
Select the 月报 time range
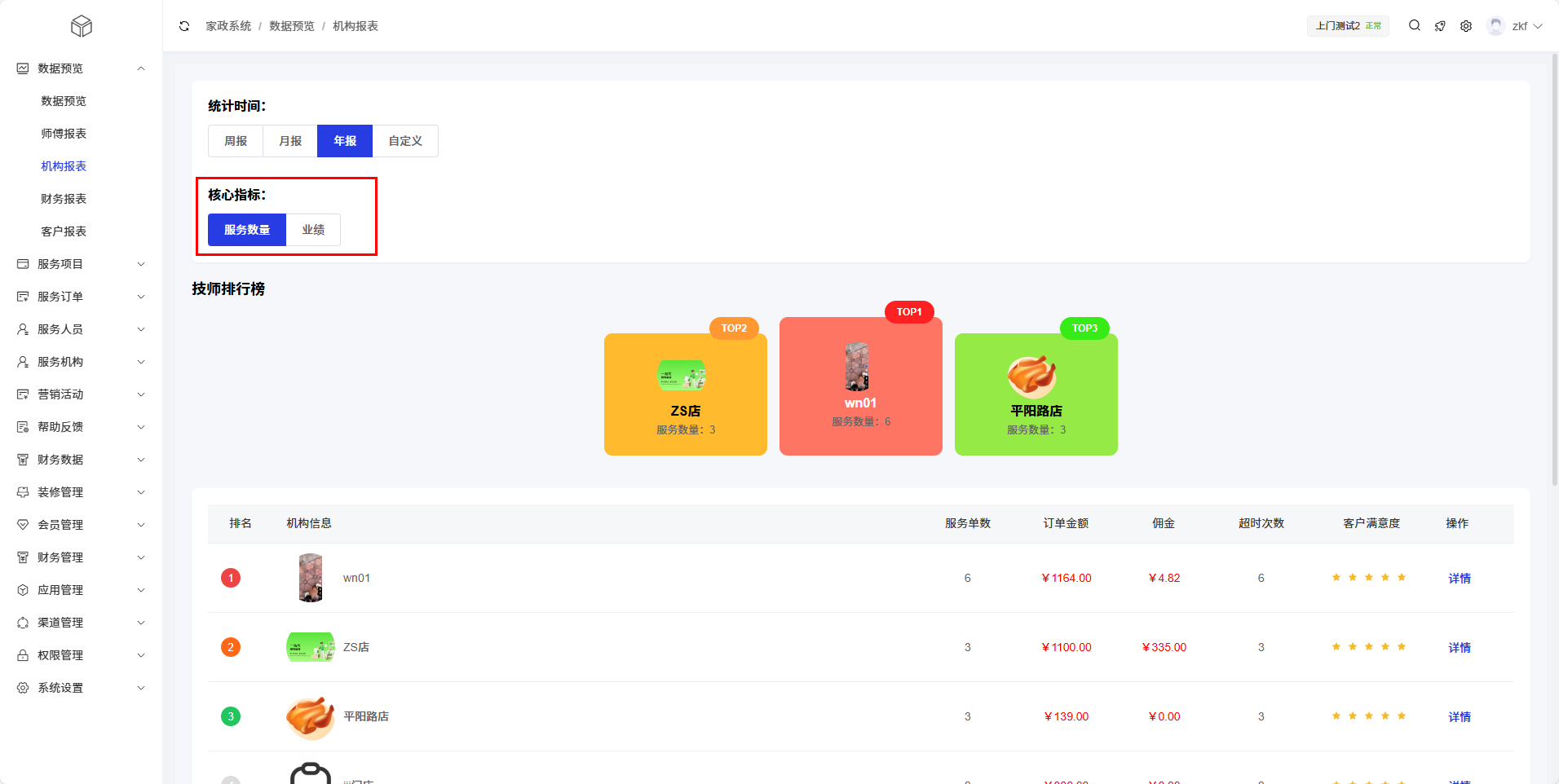[x=290, y=141]
